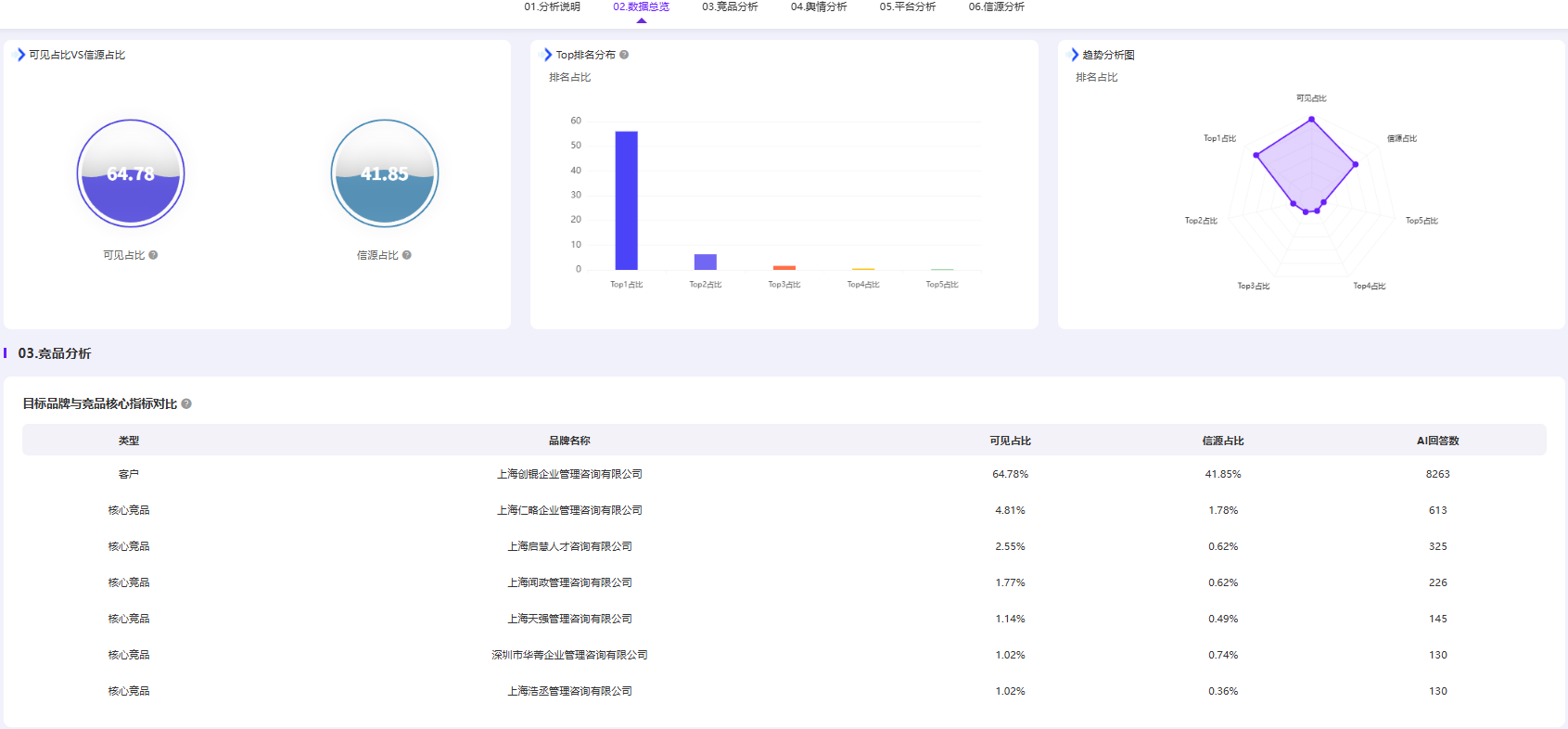Viewport: 1568px width, 729px height.
Task: Open the 05.平台分析 tab
Action: click(908, 6)
